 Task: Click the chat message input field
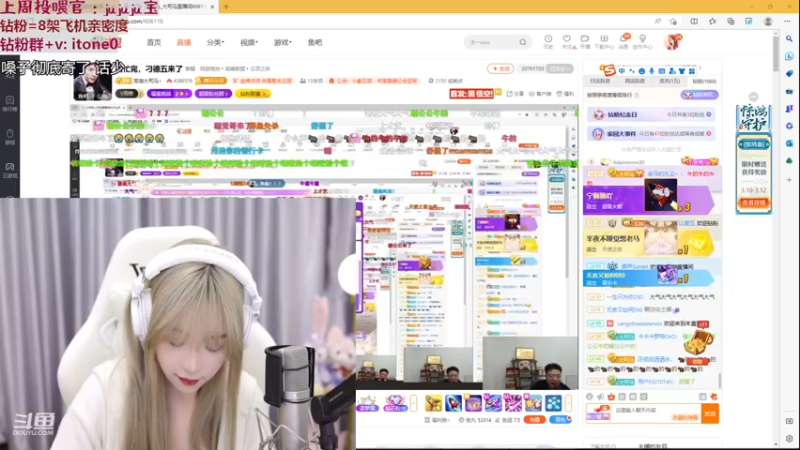(656, 413)
